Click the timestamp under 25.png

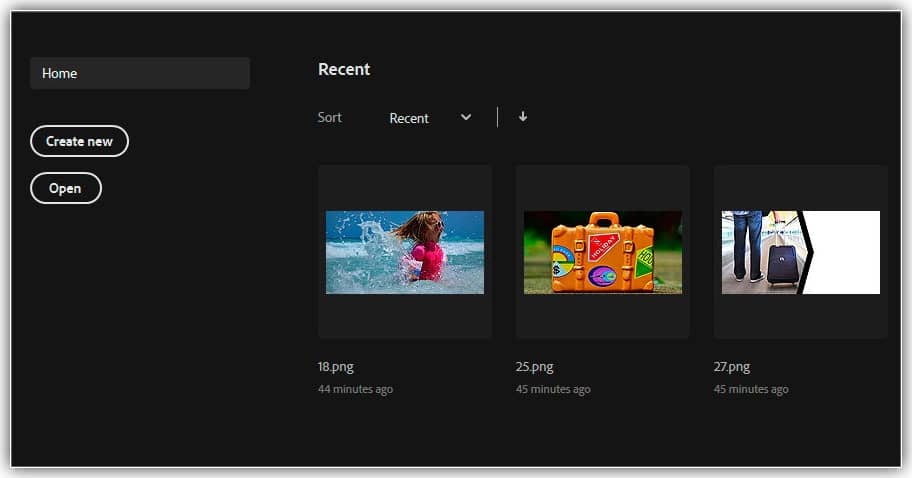point(553,389)
